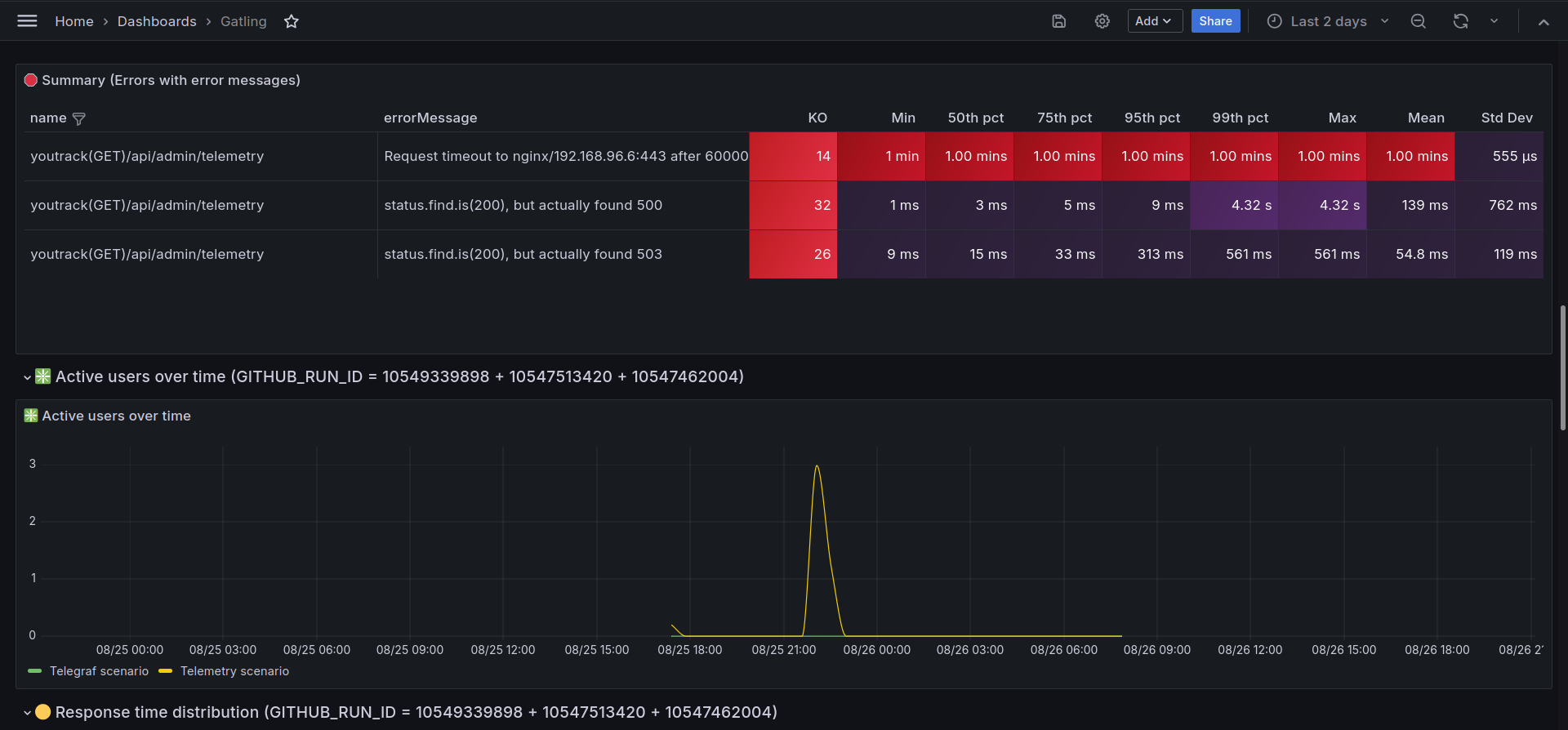Collapse the Response time distribution row
Viewport: 1568px width, 730px height.
(27, 713)
